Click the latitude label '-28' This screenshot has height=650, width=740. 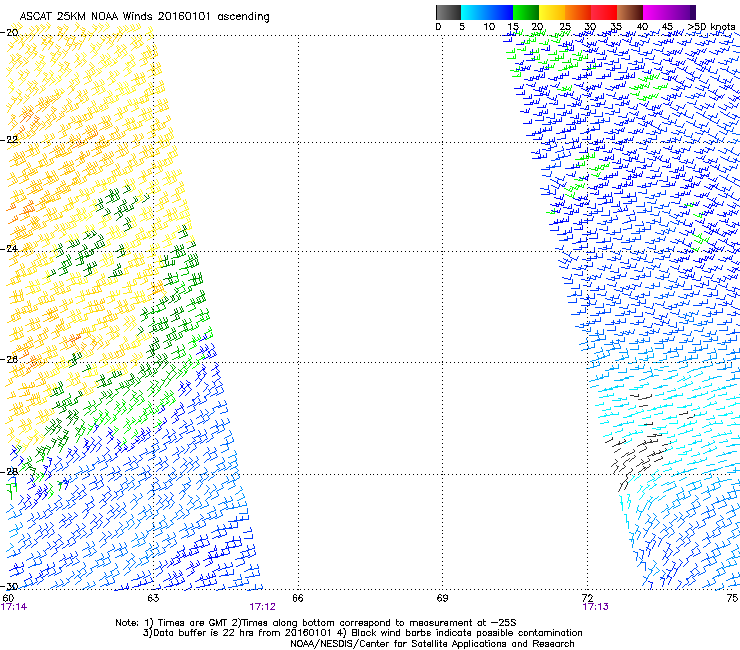[x=10, y=472]
